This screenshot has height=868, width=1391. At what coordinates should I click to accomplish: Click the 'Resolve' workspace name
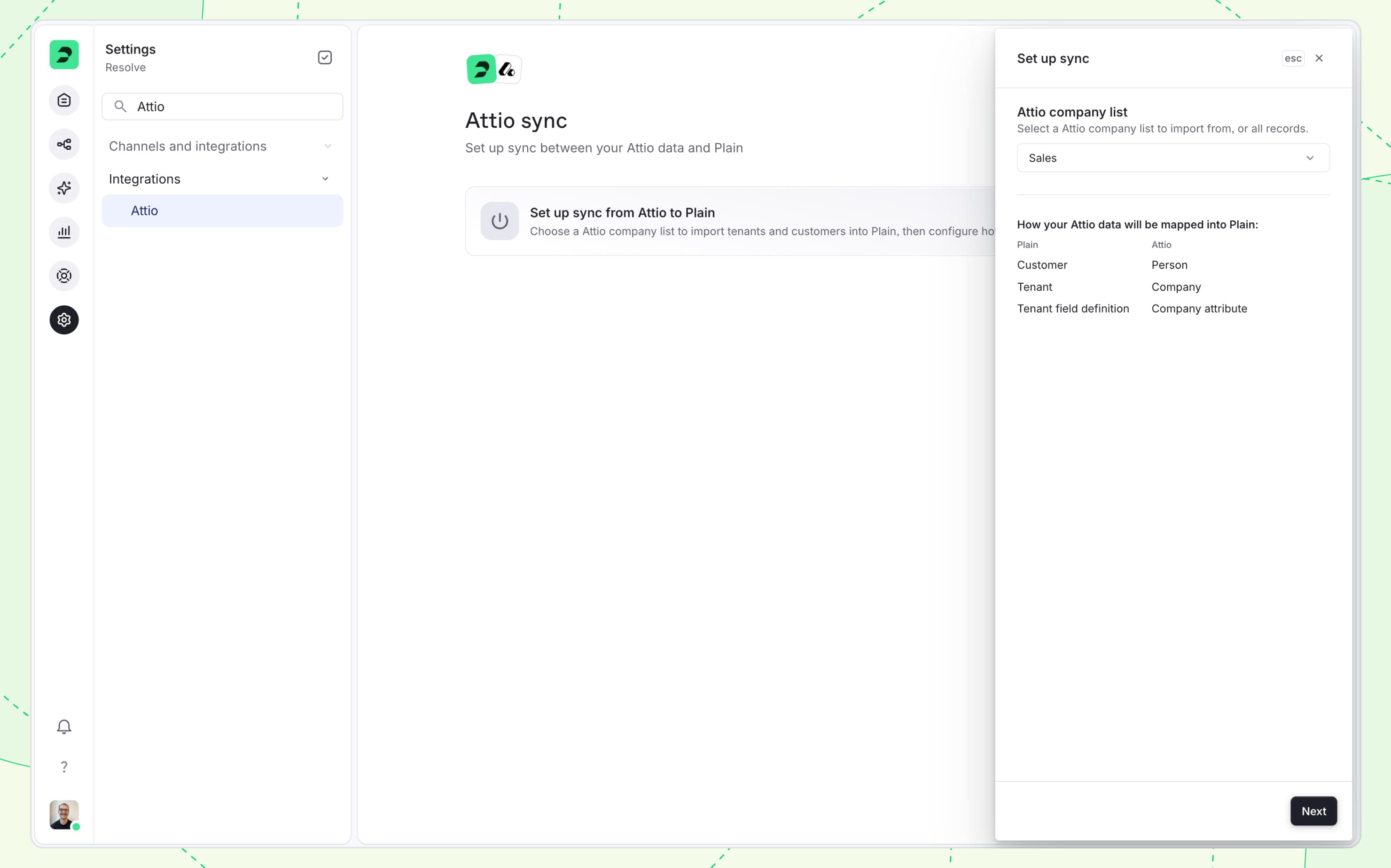pyautogui.click(x=125, y=67)
